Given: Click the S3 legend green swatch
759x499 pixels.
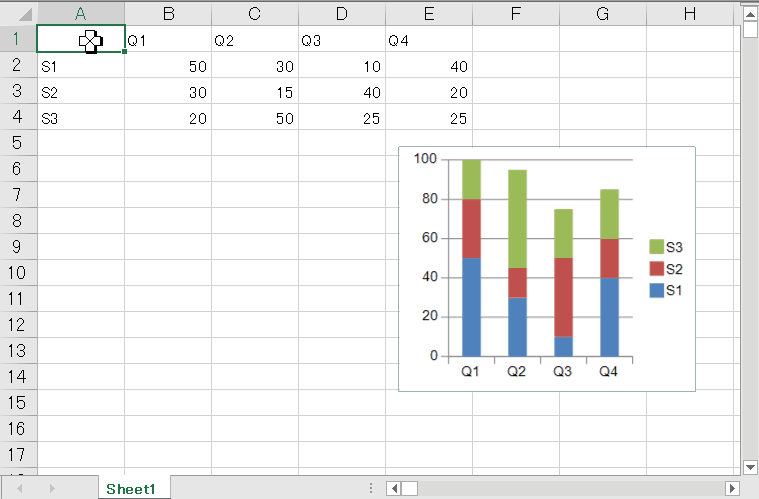Looking at the screenshot, I should (656, 246).
